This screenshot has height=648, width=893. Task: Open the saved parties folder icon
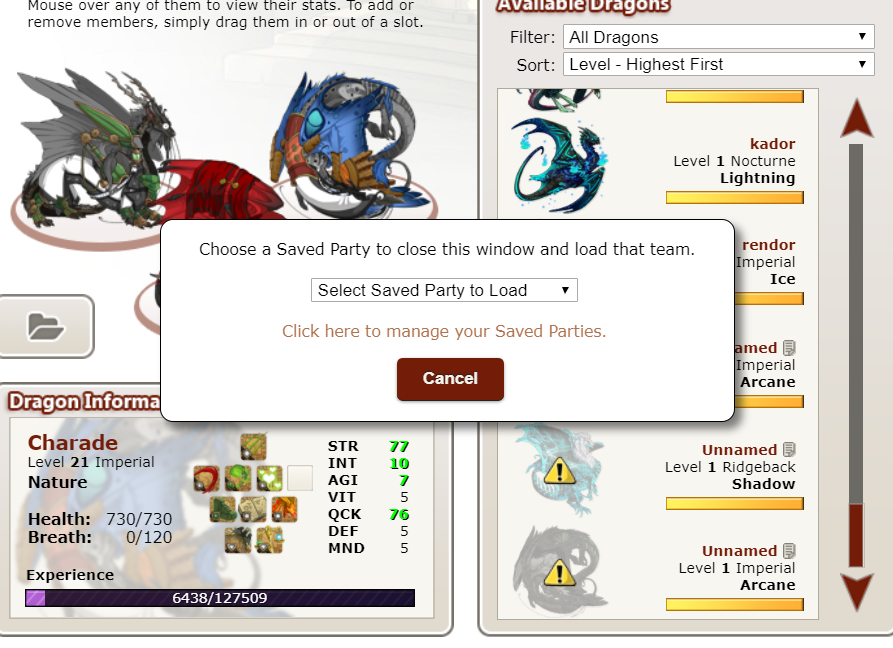[x=46, y=326]
